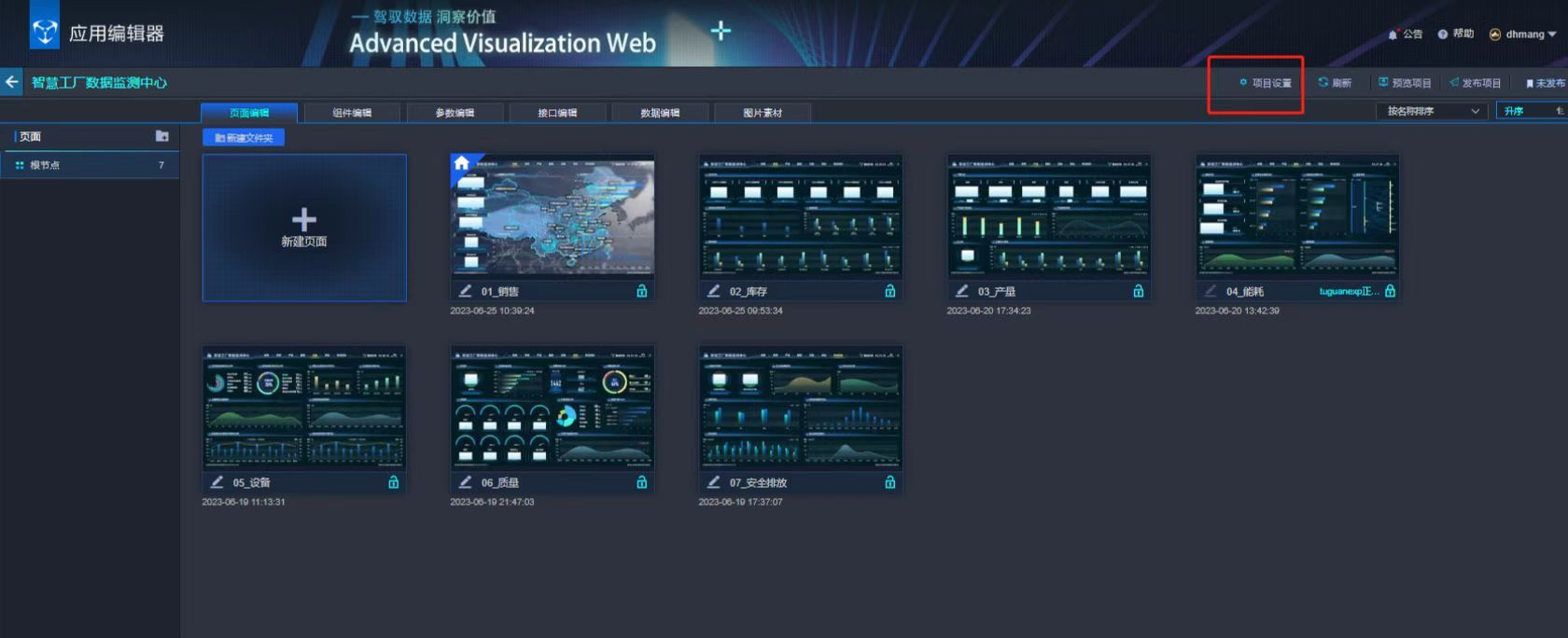This screenshot has width=1568, height=638.
Task: Open the 按名称排序 sort dropdown
Action: (1433, 111)
